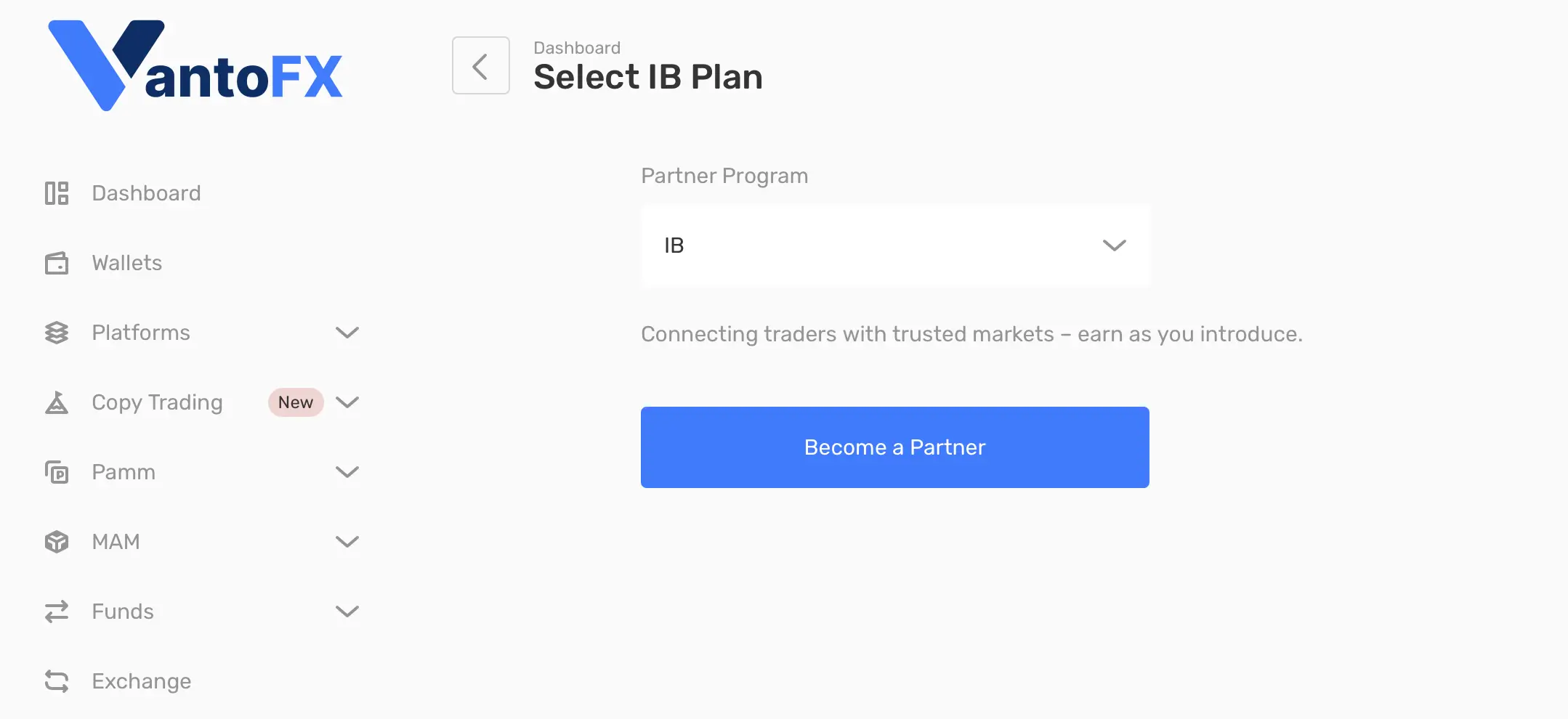Open the Pamm icon in the sidebar
Screen dimensions: 1568x719
tap(57, 472)
